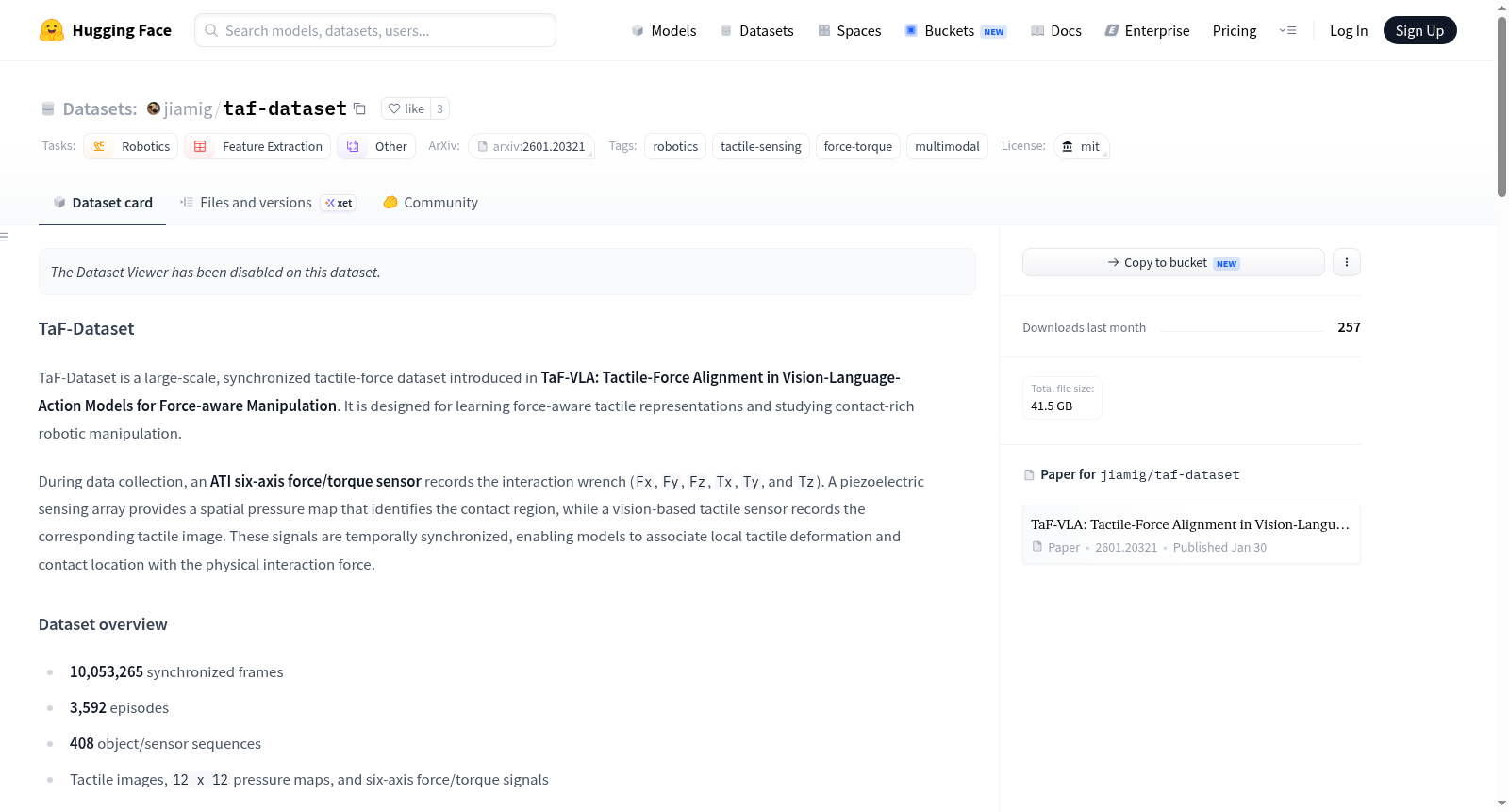Image resolution: width=1509 pixels, height=812 pixels.
Task: Filter by Other task tag
Action: (x=376, y=146)
